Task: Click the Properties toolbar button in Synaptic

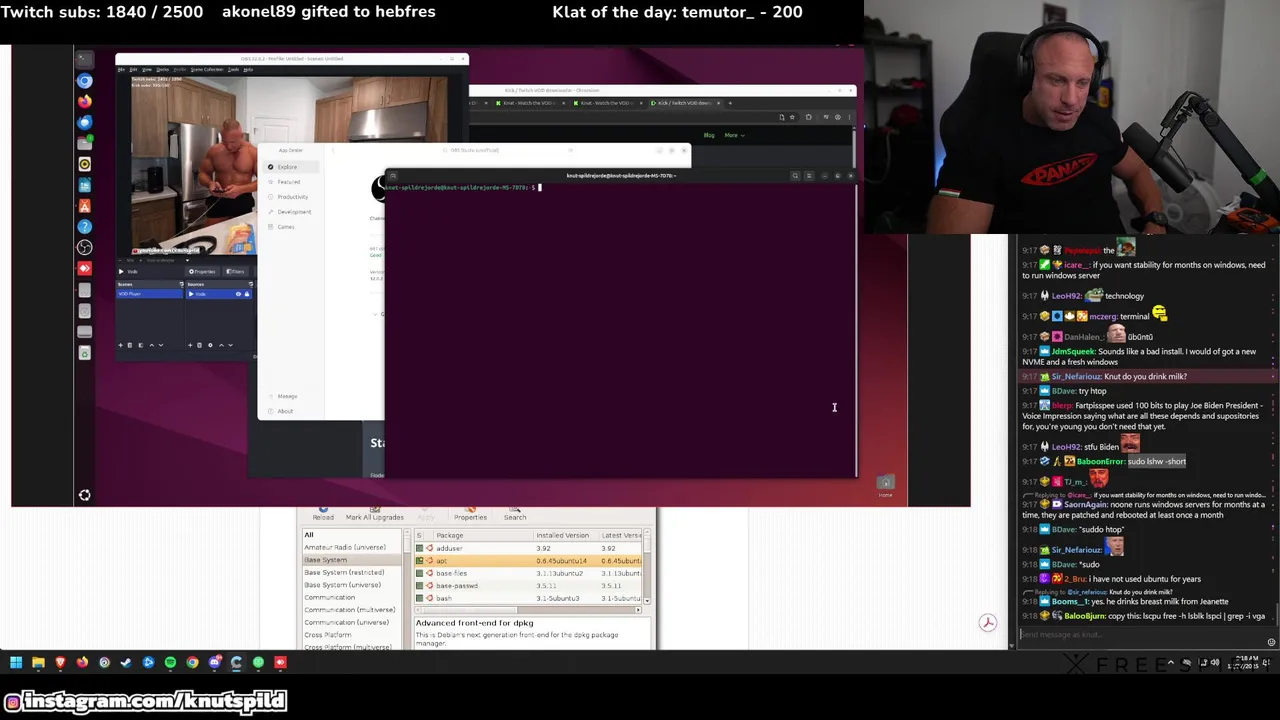Action: click(470, 514)
